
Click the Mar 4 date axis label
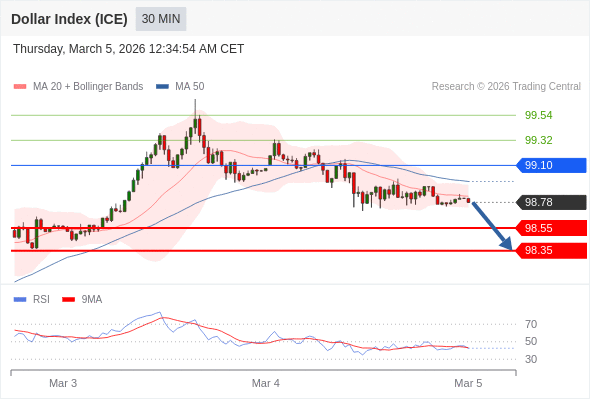266,383
